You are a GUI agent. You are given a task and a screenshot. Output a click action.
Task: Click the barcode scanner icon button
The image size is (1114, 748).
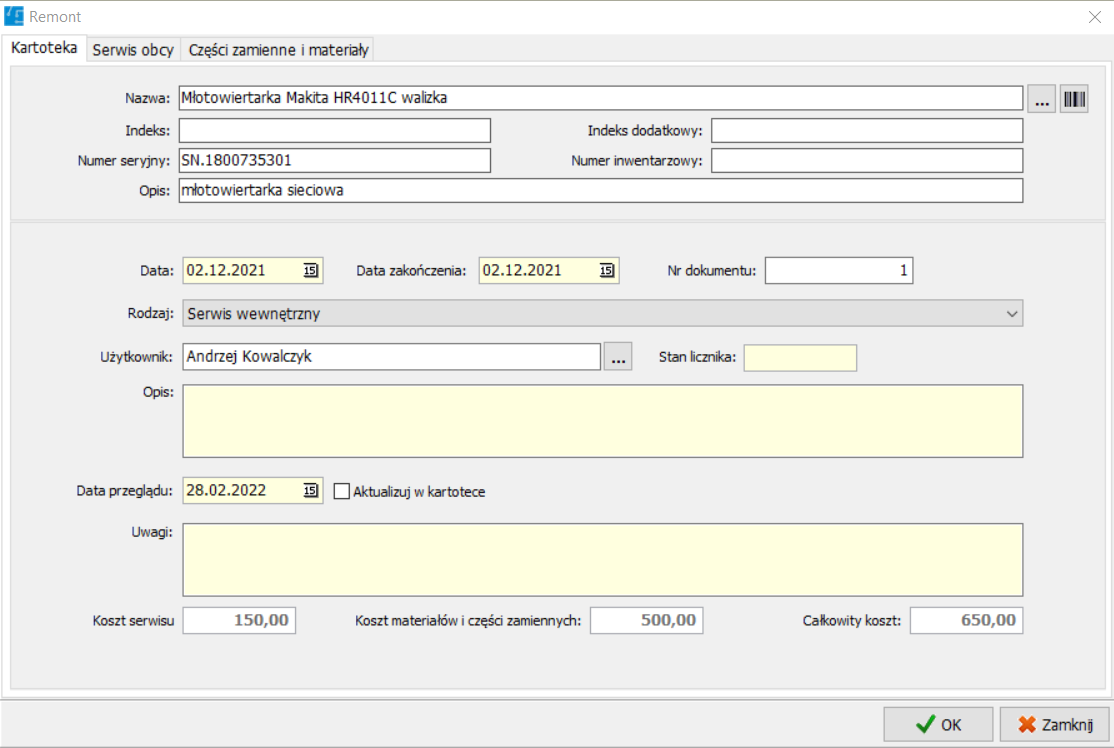tap(1074, 99)
